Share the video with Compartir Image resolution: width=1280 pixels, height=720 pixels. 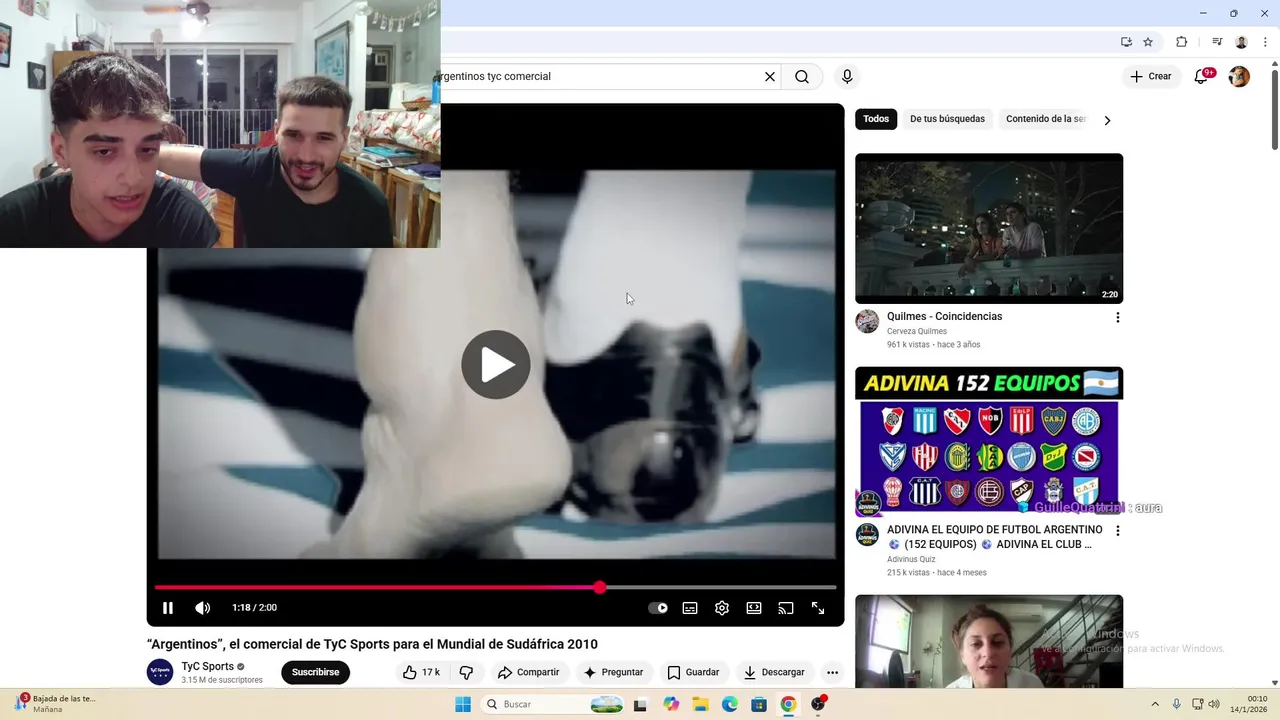click(x=528, y=672)
